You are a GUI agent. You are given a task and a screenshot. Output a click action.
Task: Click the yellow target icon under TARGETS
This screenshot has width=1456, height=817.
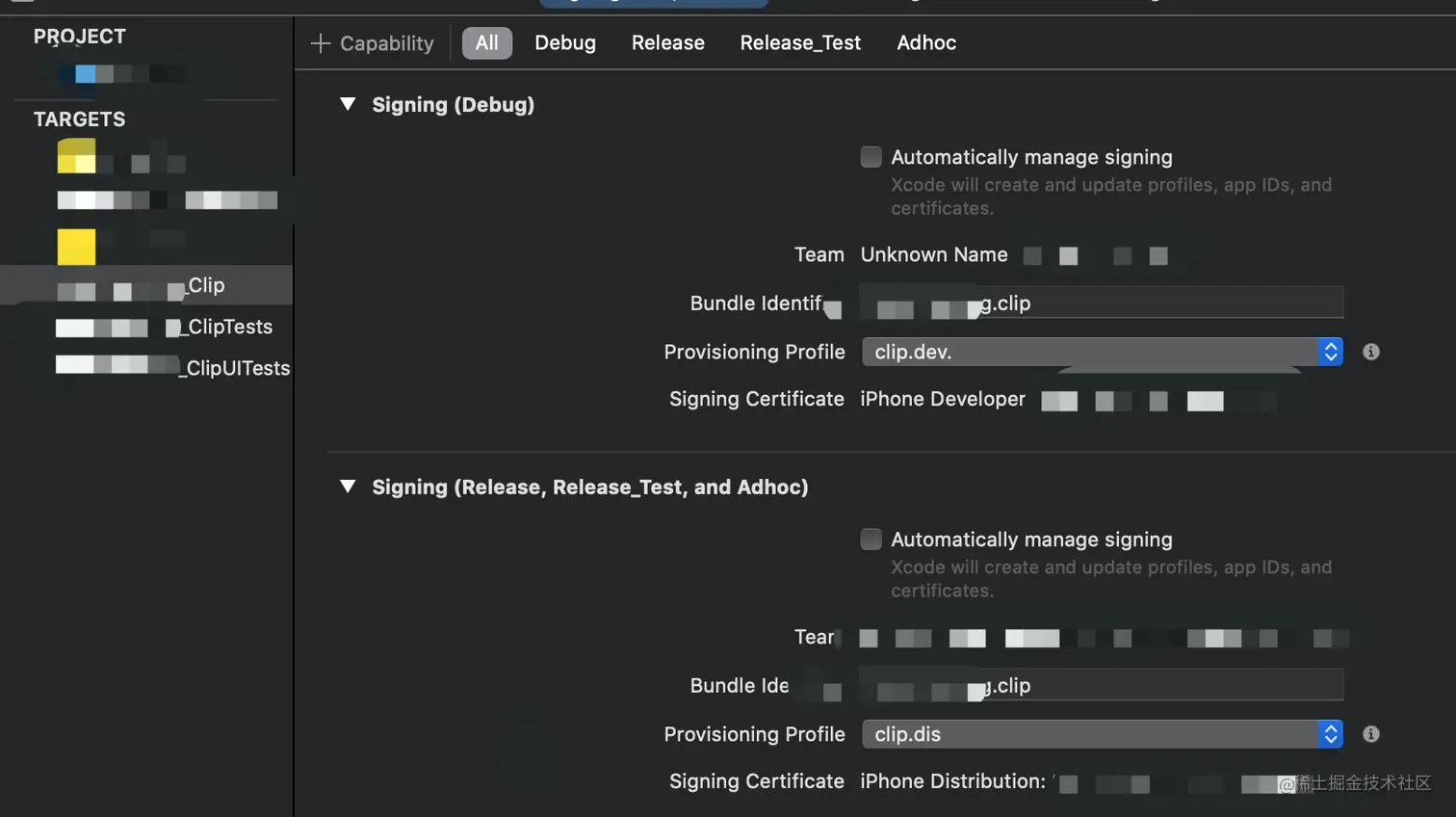76,247
